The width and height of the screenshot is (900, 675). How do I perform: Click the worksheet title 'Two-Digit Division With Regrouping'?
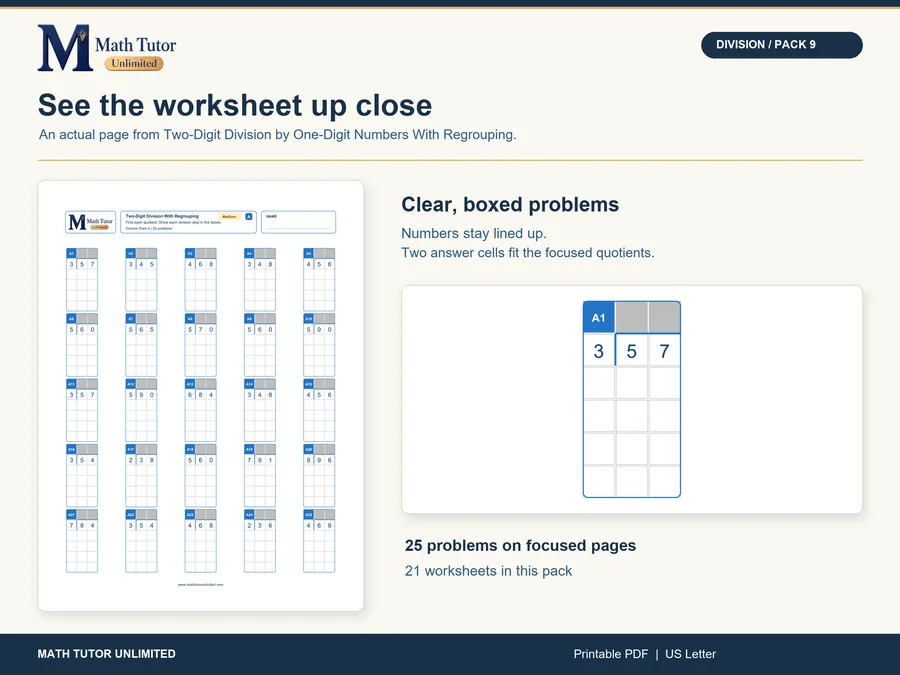[x=162, y=216]
